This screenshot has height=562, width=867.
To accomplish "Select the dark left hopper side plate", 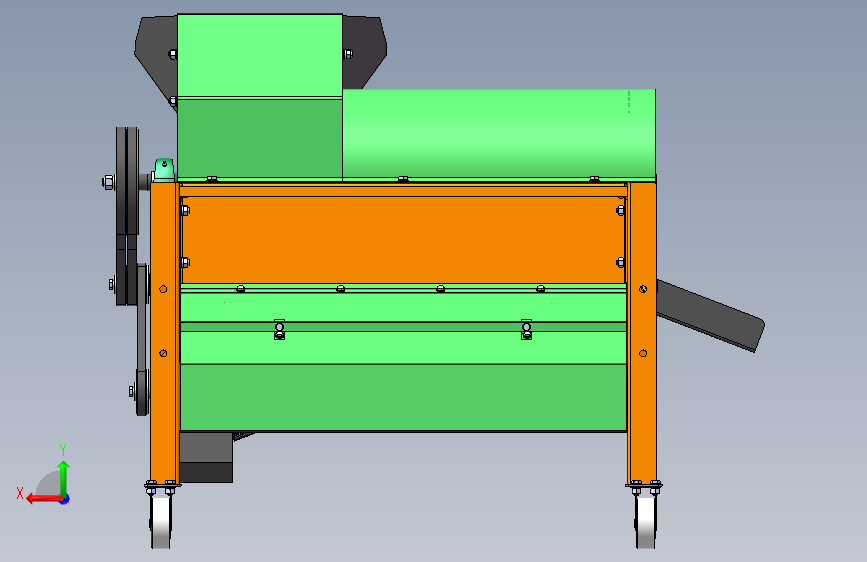I will click(x=156, y=60).
